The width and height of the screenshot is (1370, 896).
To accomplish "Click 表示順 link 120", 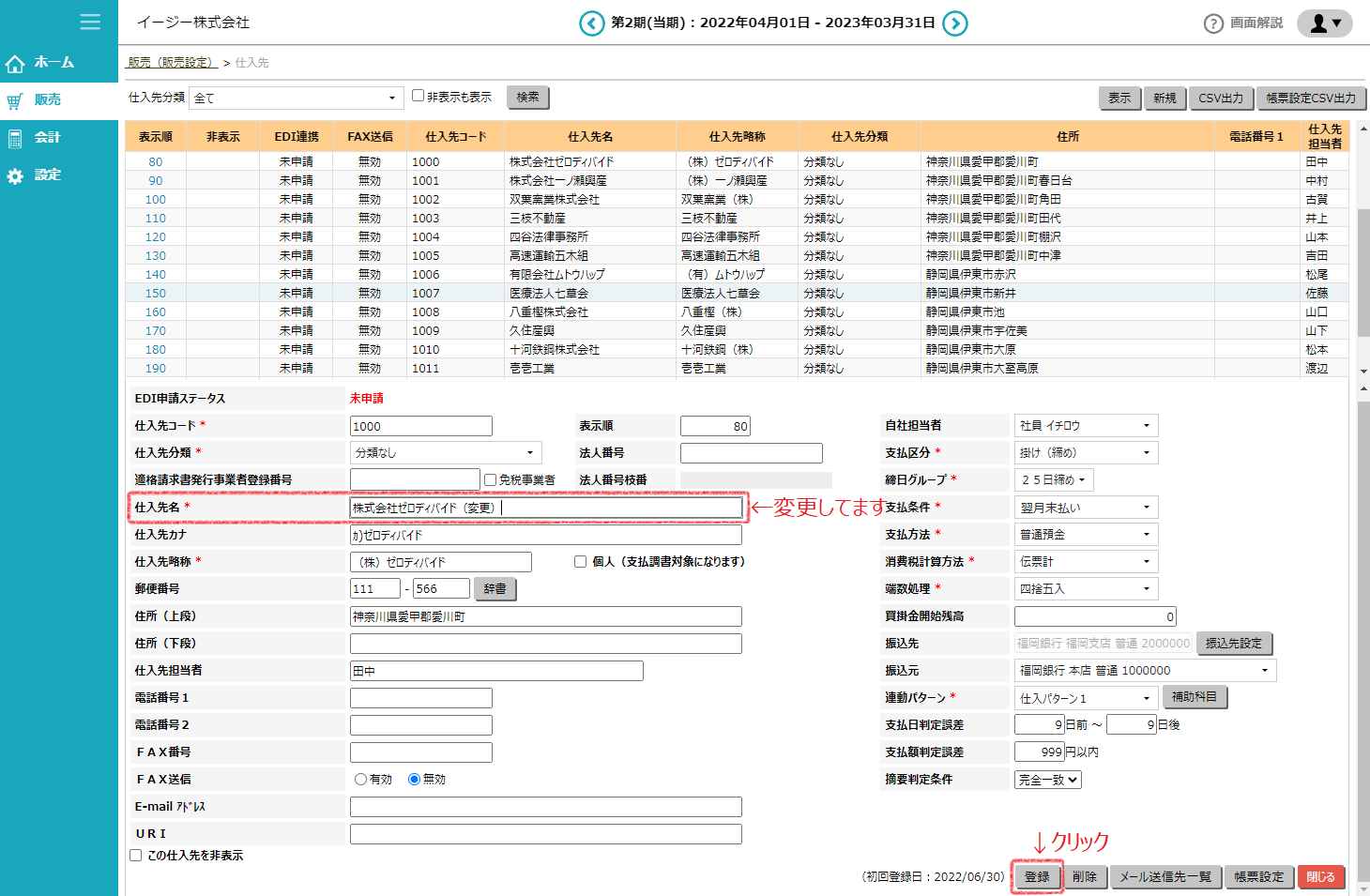I will click(156, 236).
